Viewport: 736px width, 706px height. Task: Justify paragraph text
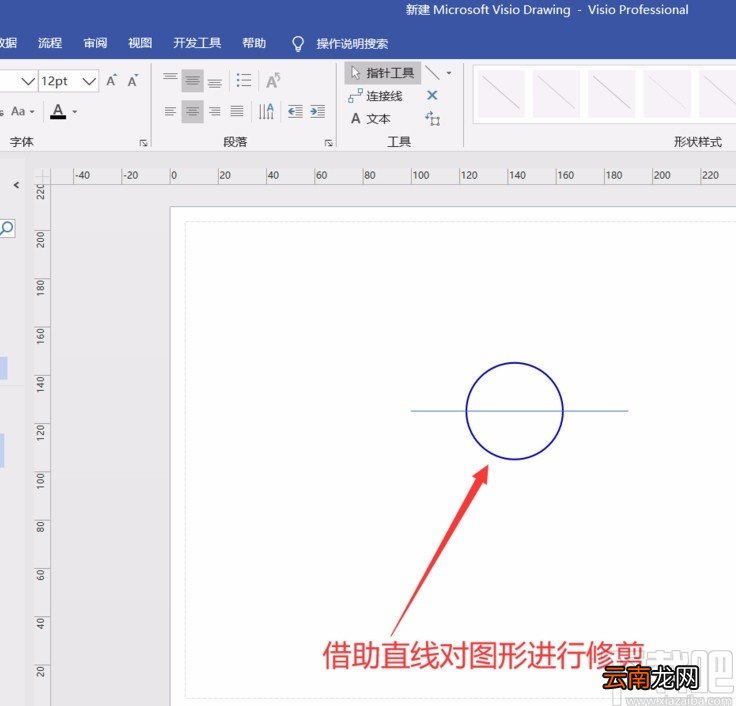[237, 111]
